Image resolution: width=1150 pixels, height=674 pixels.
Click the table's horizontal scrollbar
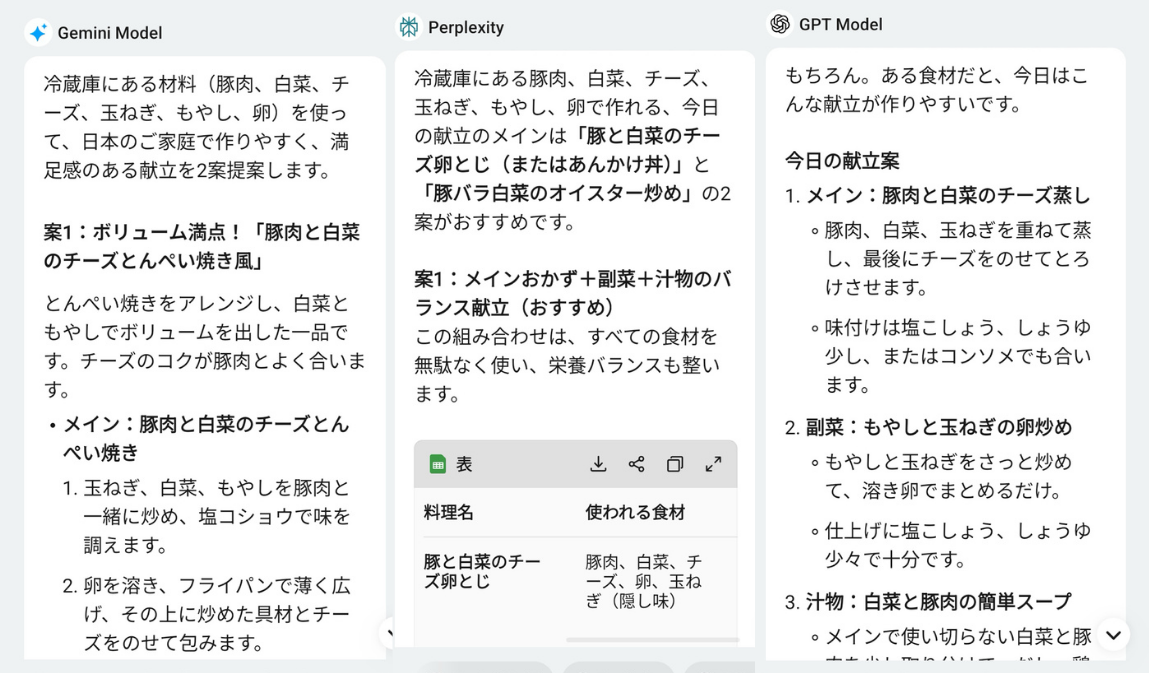tap(652, 640)
